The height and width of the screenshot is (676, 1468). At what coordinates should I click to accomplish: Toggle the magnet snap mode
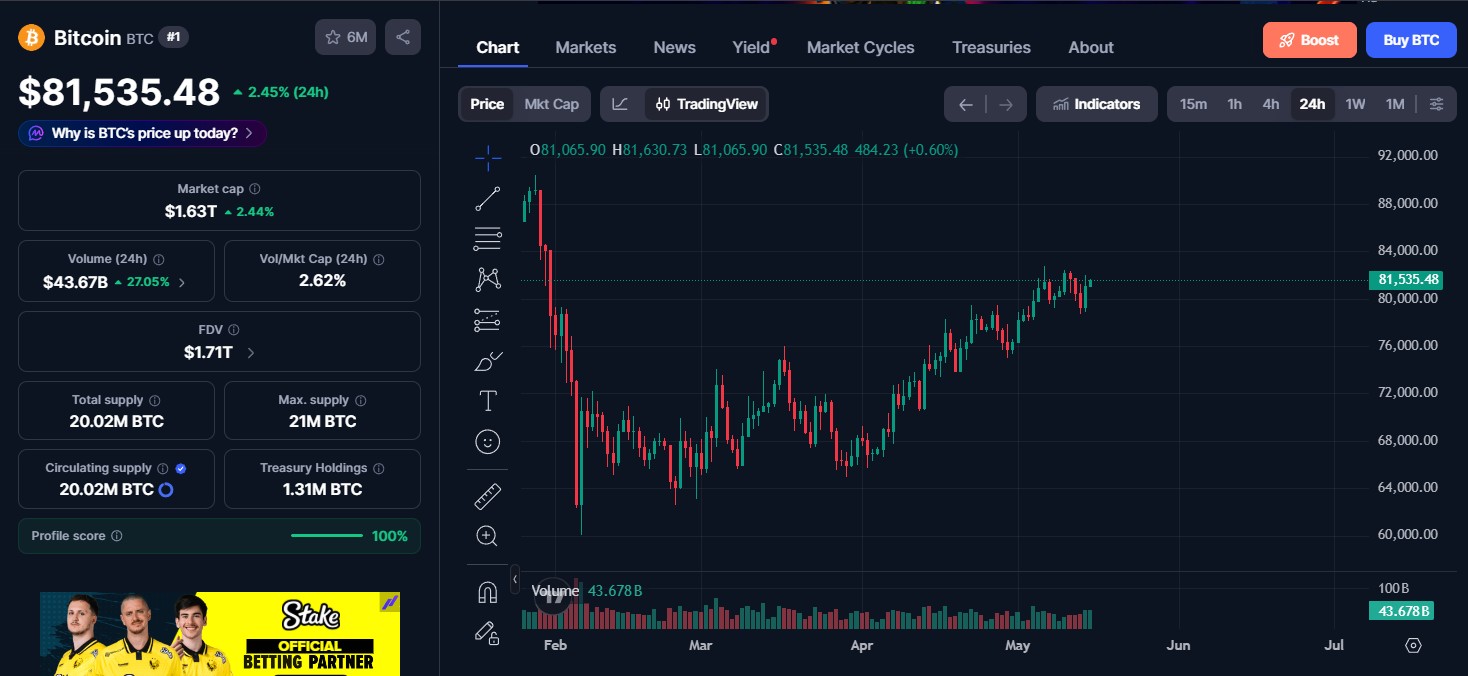(x=488, y=592)
